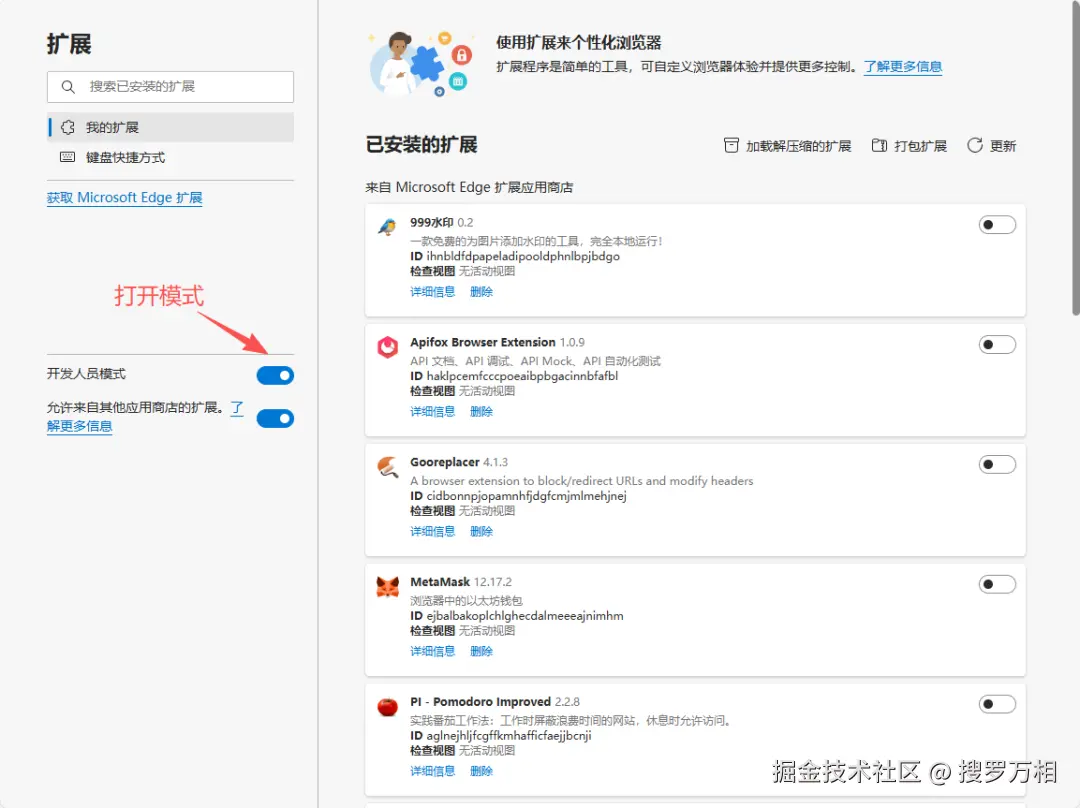This screenshot has width=1080, height=808.
Task: Toggle off 允许来自其他应用商店的扩展
Action: (x=275, y=418)
